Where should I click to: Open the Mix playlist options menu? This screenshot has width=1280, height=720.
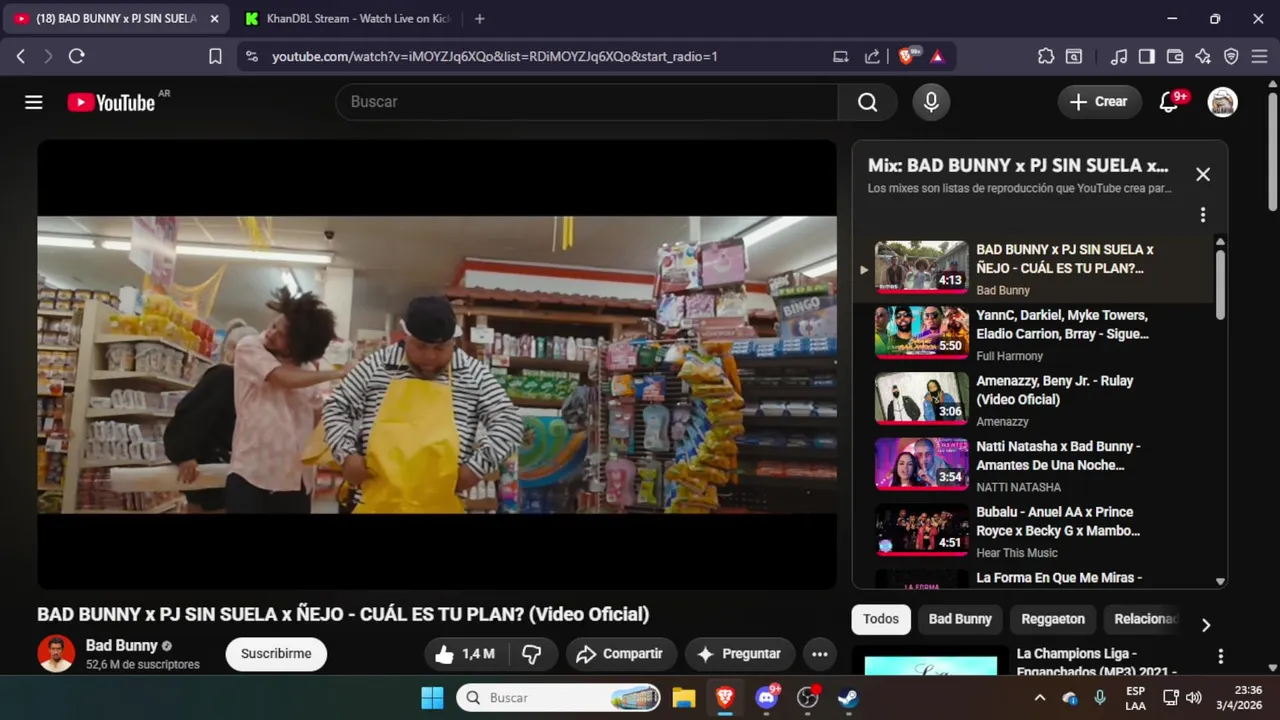(1203, 215)
